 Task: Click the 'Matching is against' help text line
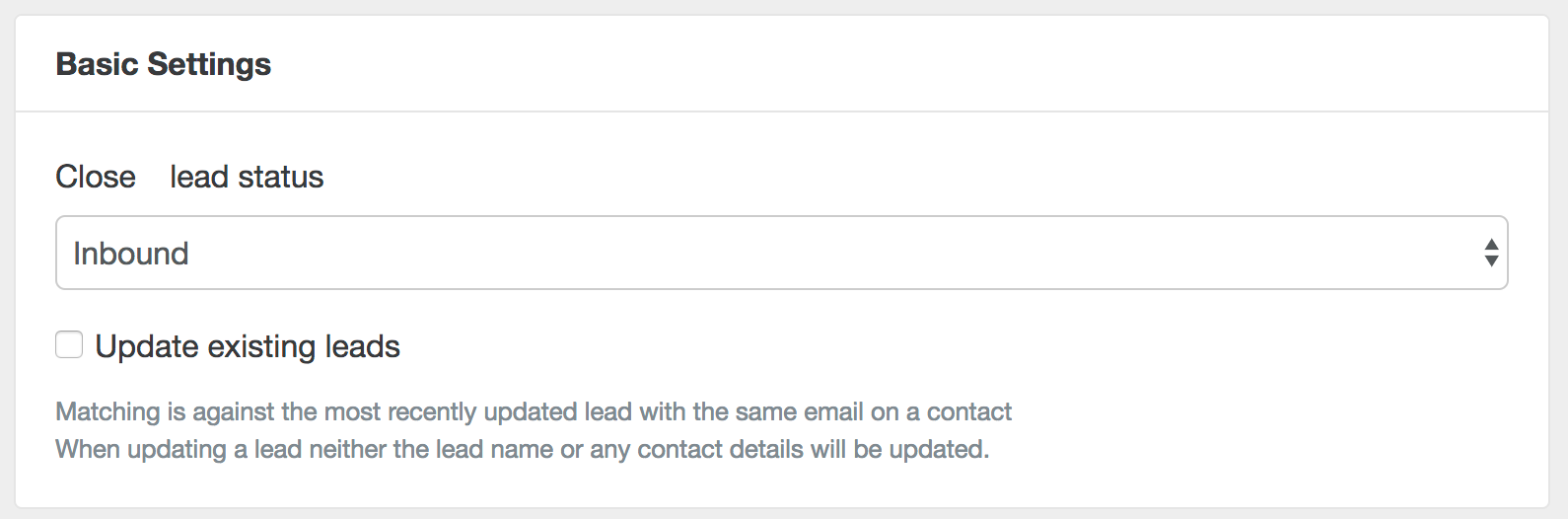534,411
